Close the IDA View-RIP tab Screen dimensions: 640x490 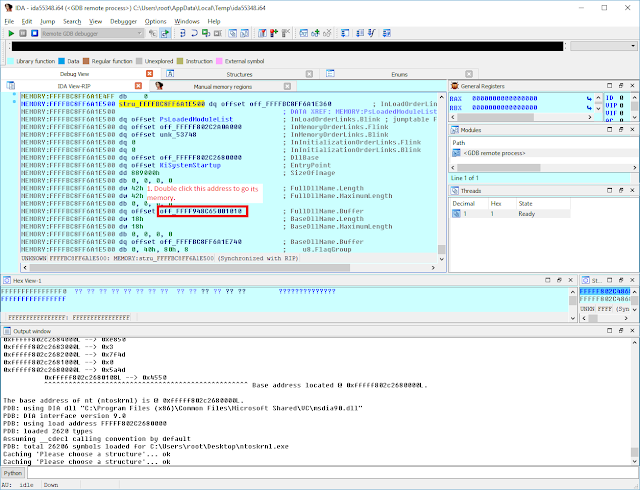coord(138,86)
